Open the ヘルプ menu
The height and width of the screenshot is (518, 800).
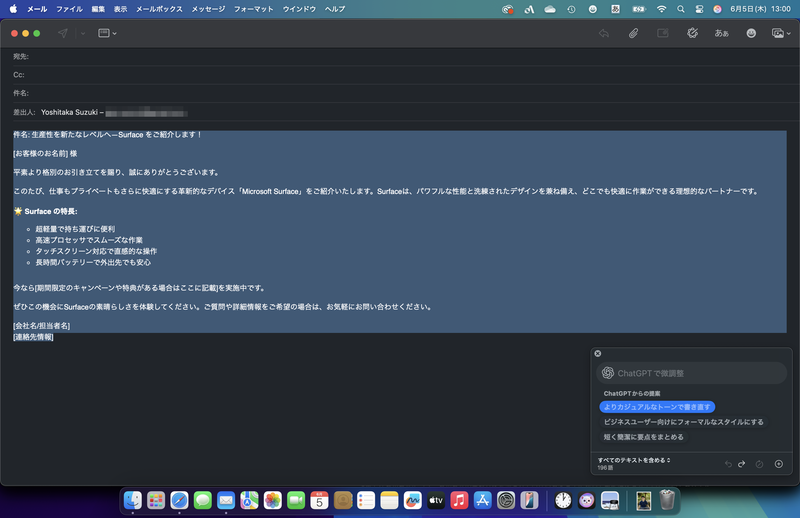point(335,9)
